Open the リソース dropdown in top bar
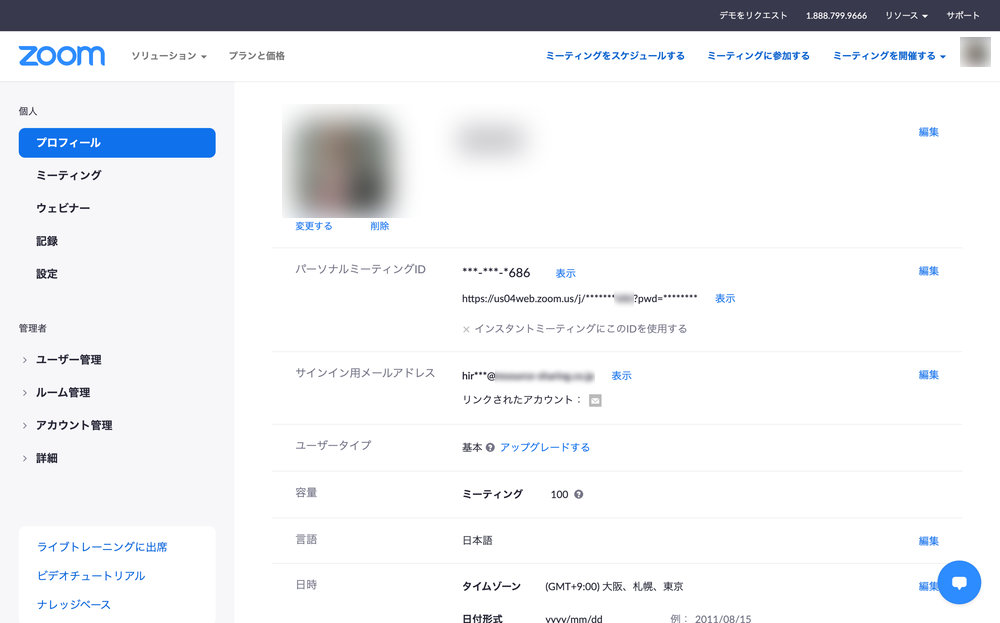This screenshot has width=1000, height=623. coord(906,15)
